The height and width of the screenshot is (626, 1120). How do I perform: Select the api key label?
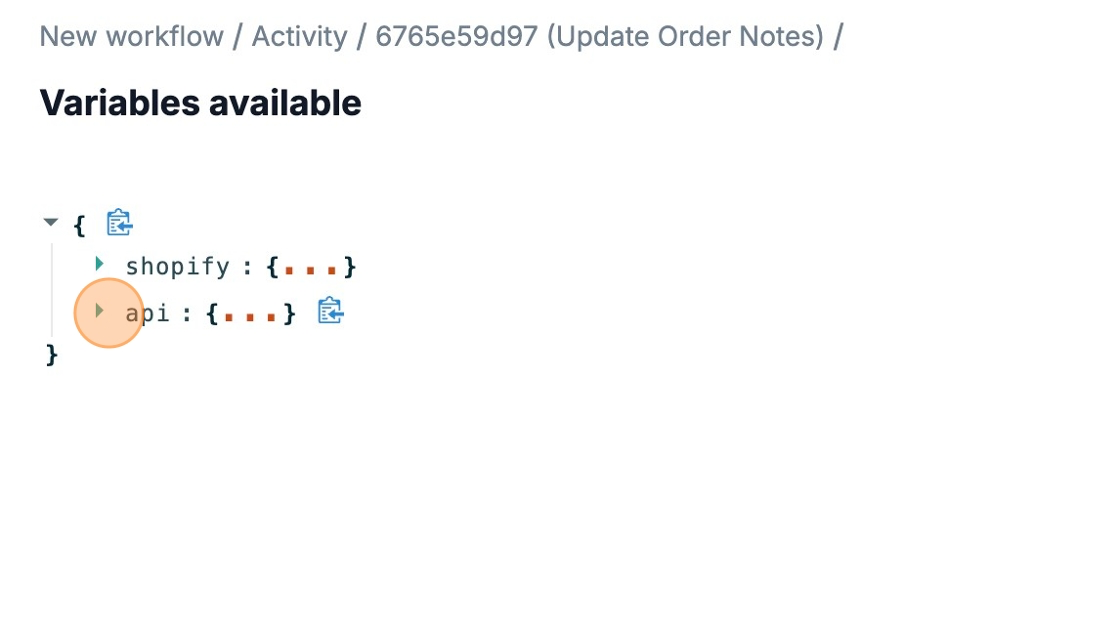(147, 313)
